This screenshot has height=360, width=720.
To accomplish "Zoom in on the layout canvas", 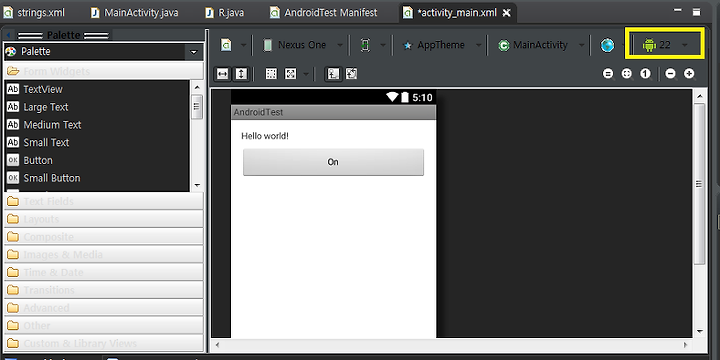I will coord(689,74).
